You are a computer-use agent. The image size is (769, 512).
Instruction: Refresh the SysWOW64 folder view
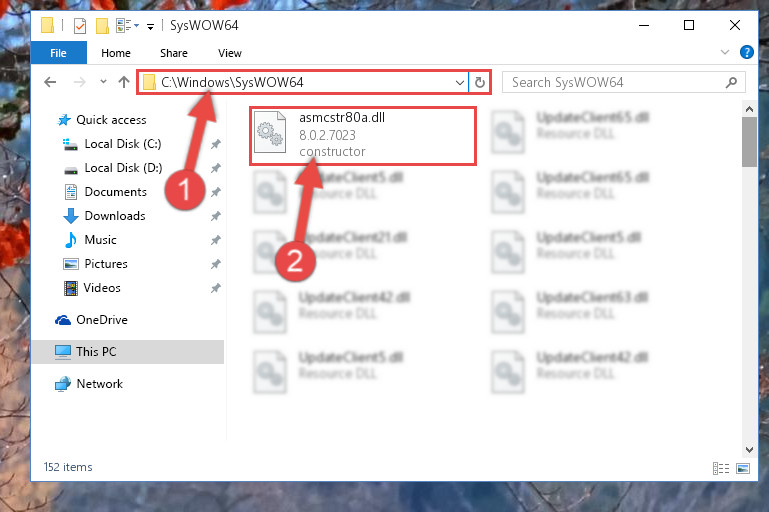[480, 82]
